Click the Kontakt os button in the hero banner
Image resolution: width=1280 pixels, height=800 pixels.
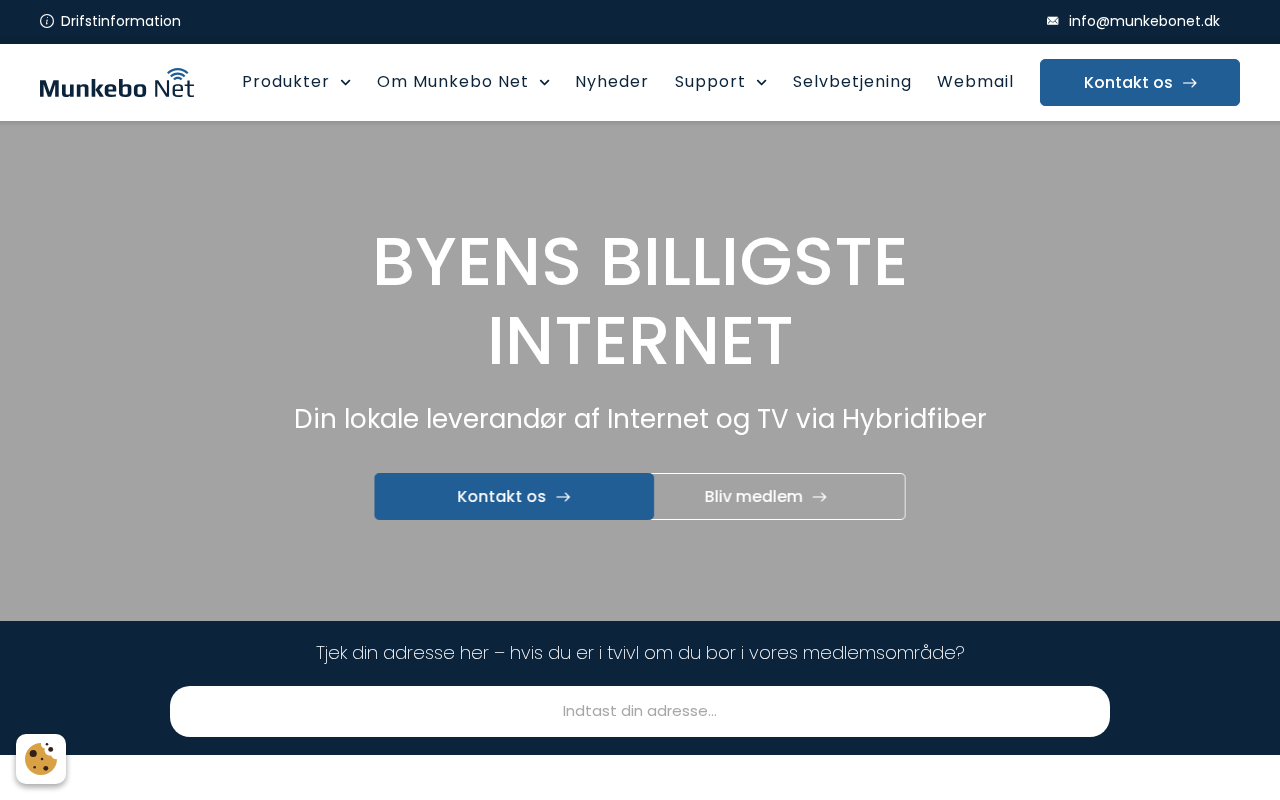coord(514,497)
